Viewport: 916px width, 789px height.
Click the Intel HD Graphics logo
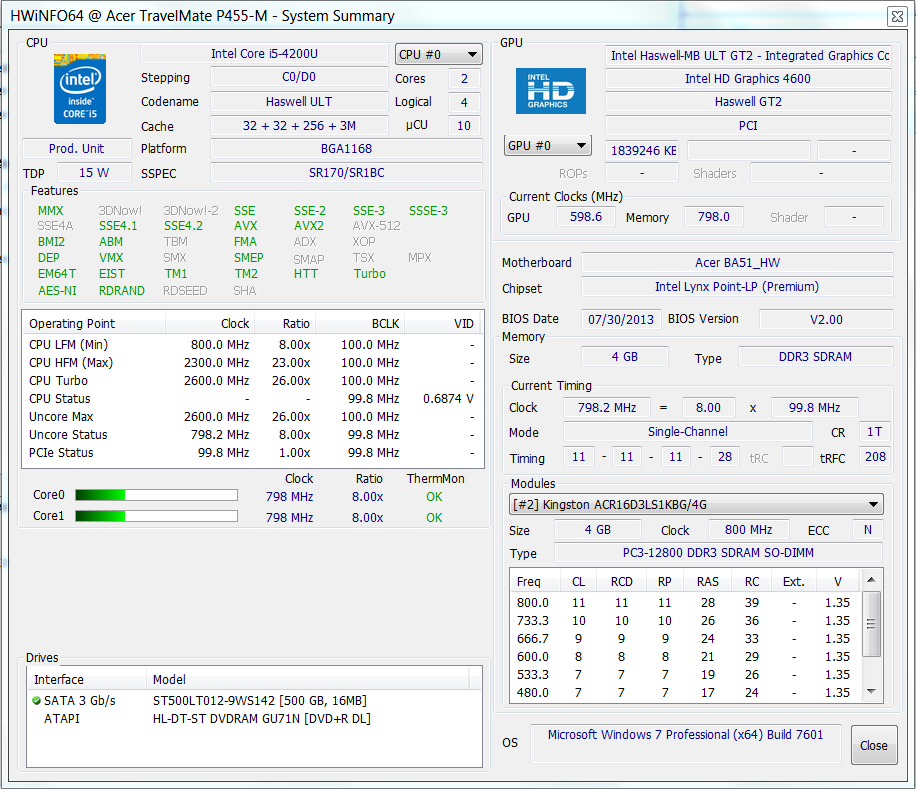(551, 90)
